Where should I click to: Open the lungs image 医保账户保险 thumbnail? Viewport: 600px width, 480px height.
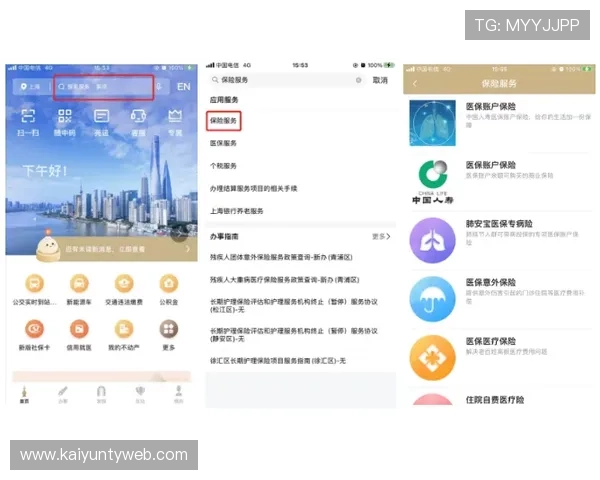432,123
